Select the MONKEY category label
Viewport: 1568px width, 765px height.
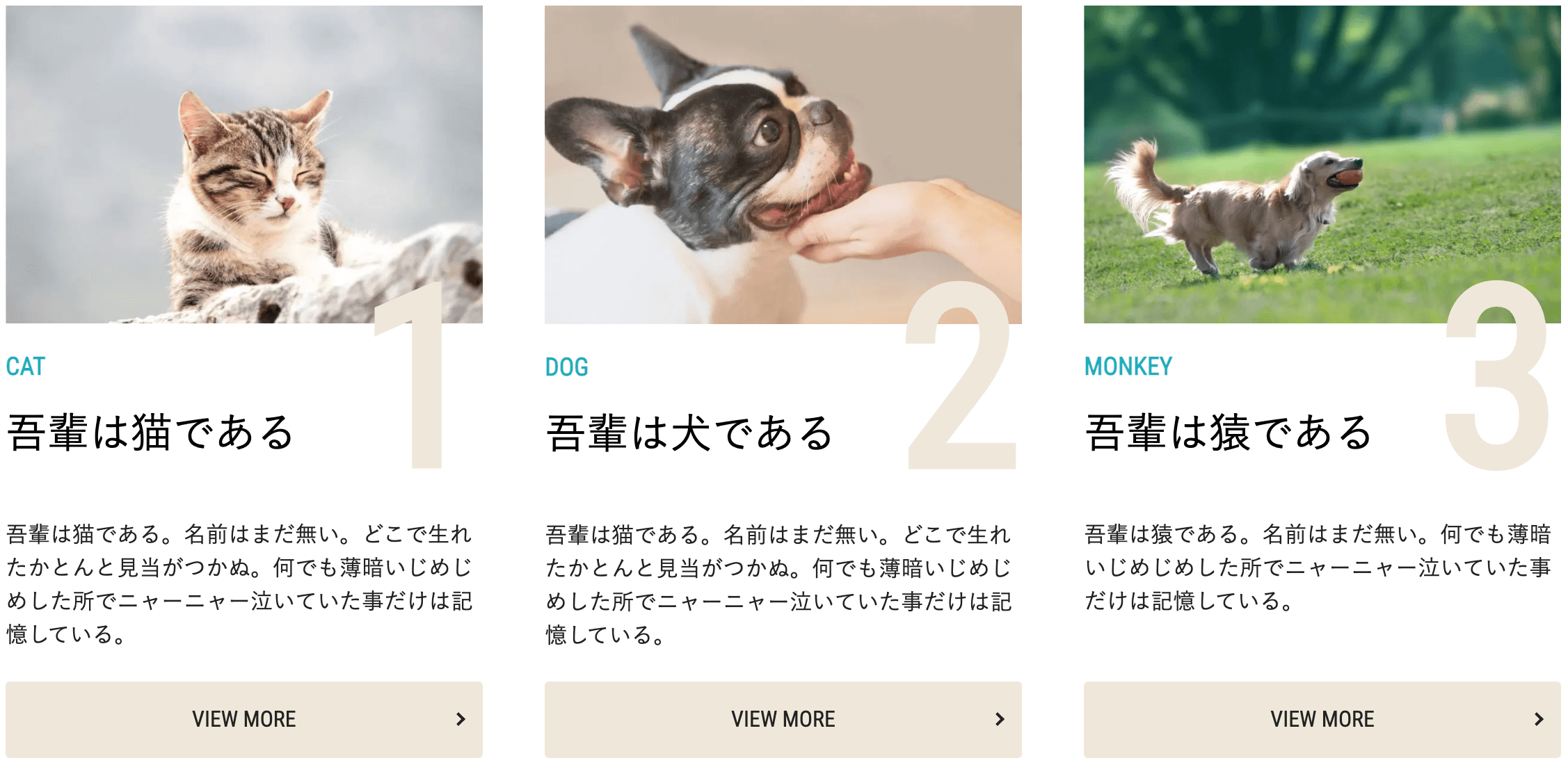1128,367
